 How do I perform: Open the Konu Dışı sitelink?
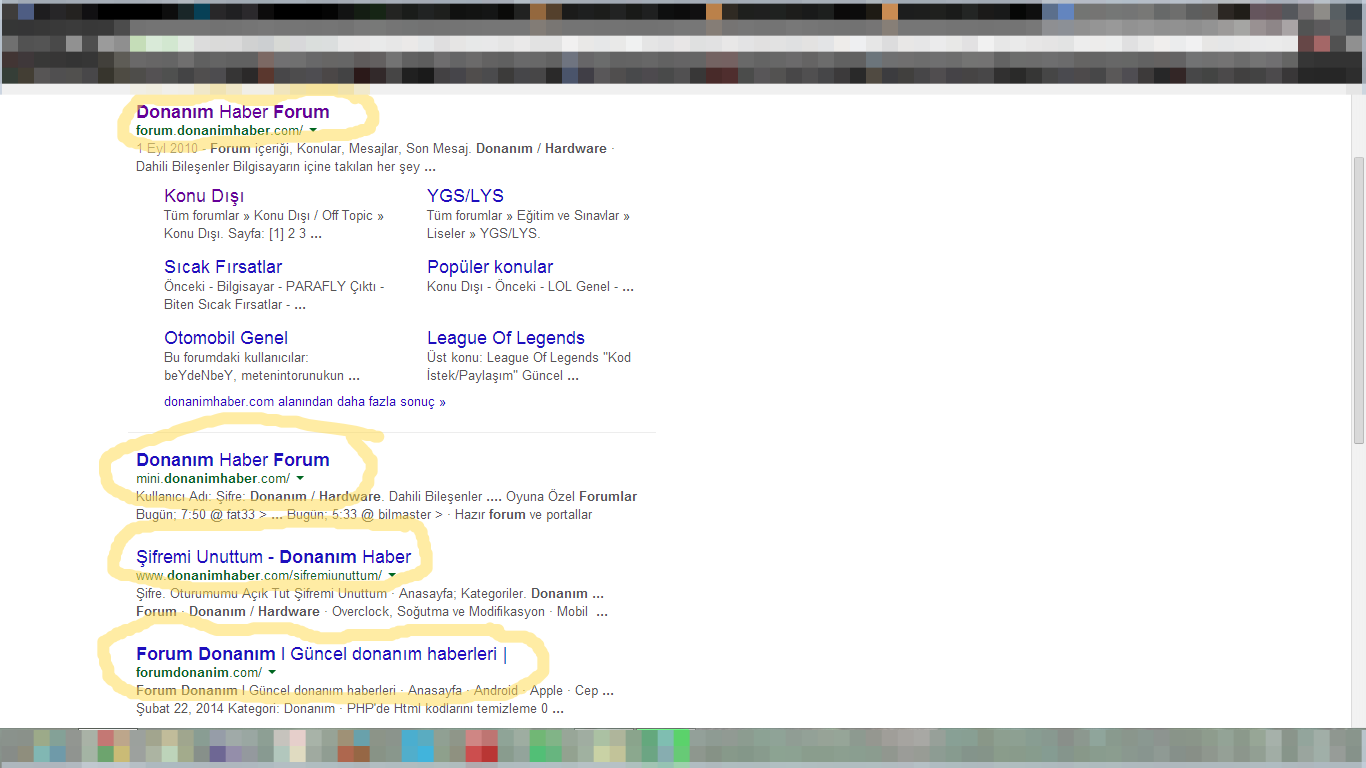[204, 196]
